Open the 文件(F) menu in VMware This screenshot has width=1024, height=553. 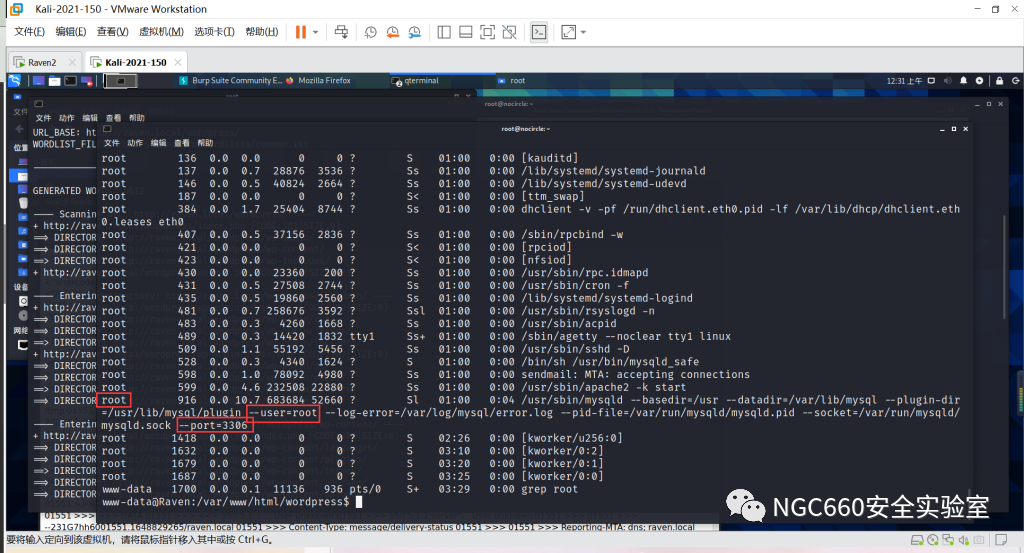coord(29,32)
